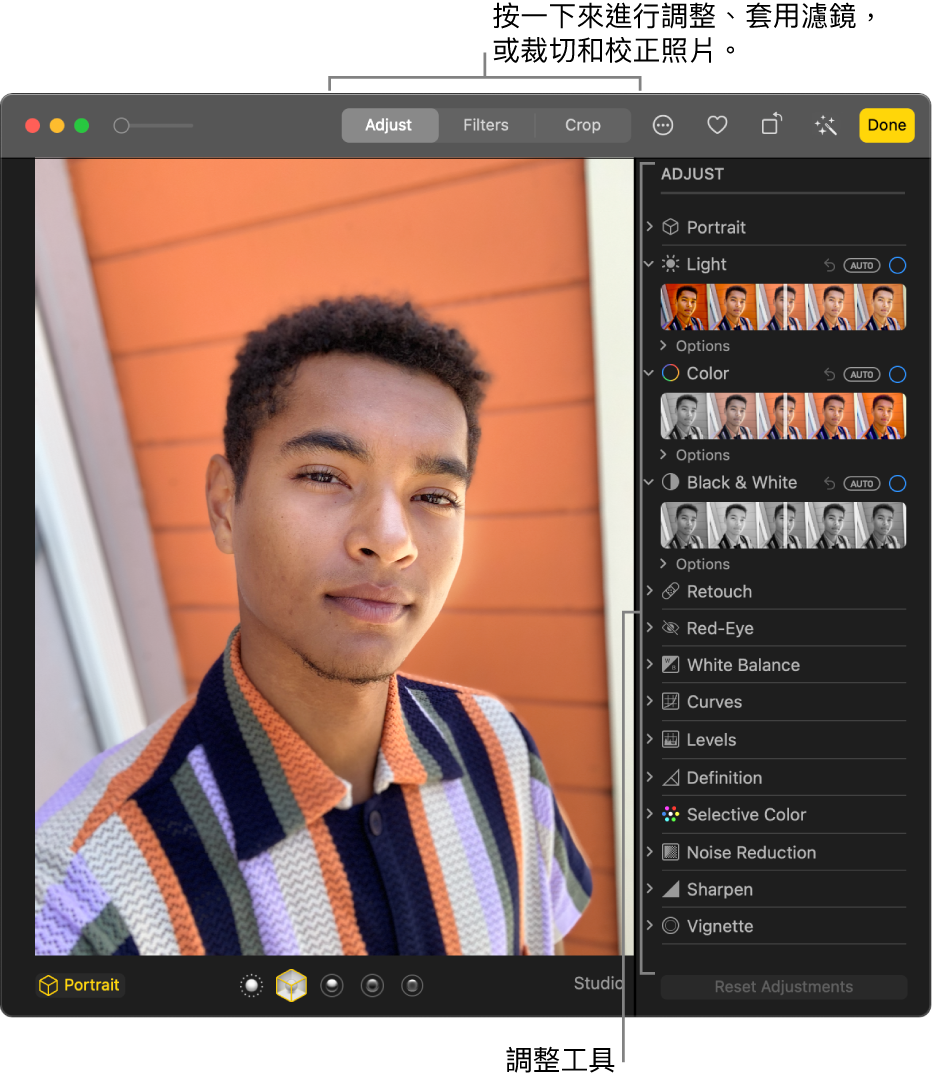The width and height of the screenshot is (934, 1083).
Task: Toggle the Black & White adjustment circle
Action: (x=897, y=483)
